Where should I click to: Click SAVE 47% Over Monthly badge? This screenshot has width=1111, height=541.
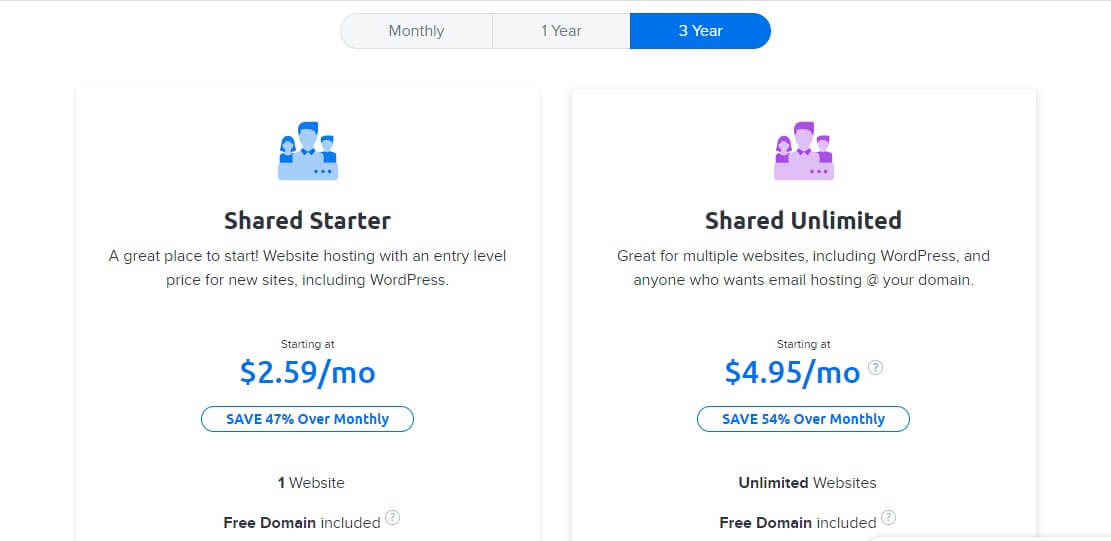click(308, 419)
